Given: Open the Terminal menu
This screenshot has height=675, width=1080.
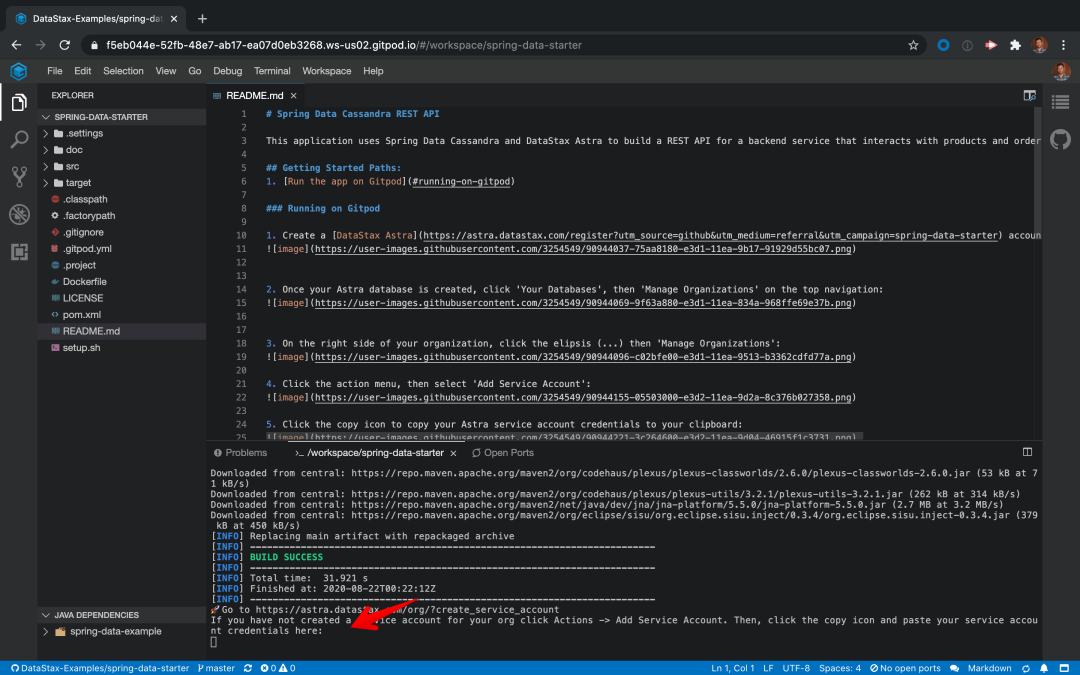Looking at the screenshot, I should pyautogui.click(x=272, y=71).
